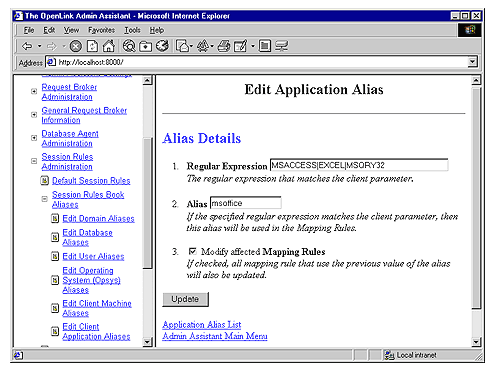This screenshot has width=494, height=373.
Task: Collapse Session Rules Book Aliases node
Action: click(x=44, y=199)
